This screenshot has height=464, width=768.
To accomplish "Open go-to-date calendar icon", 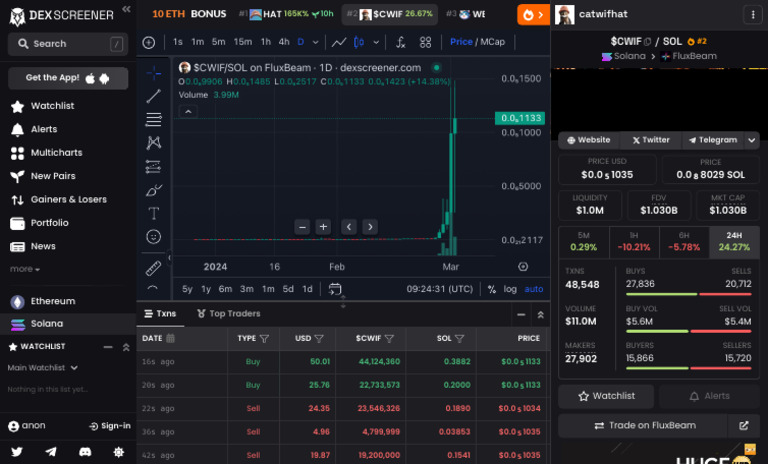I will coord(335,289).
